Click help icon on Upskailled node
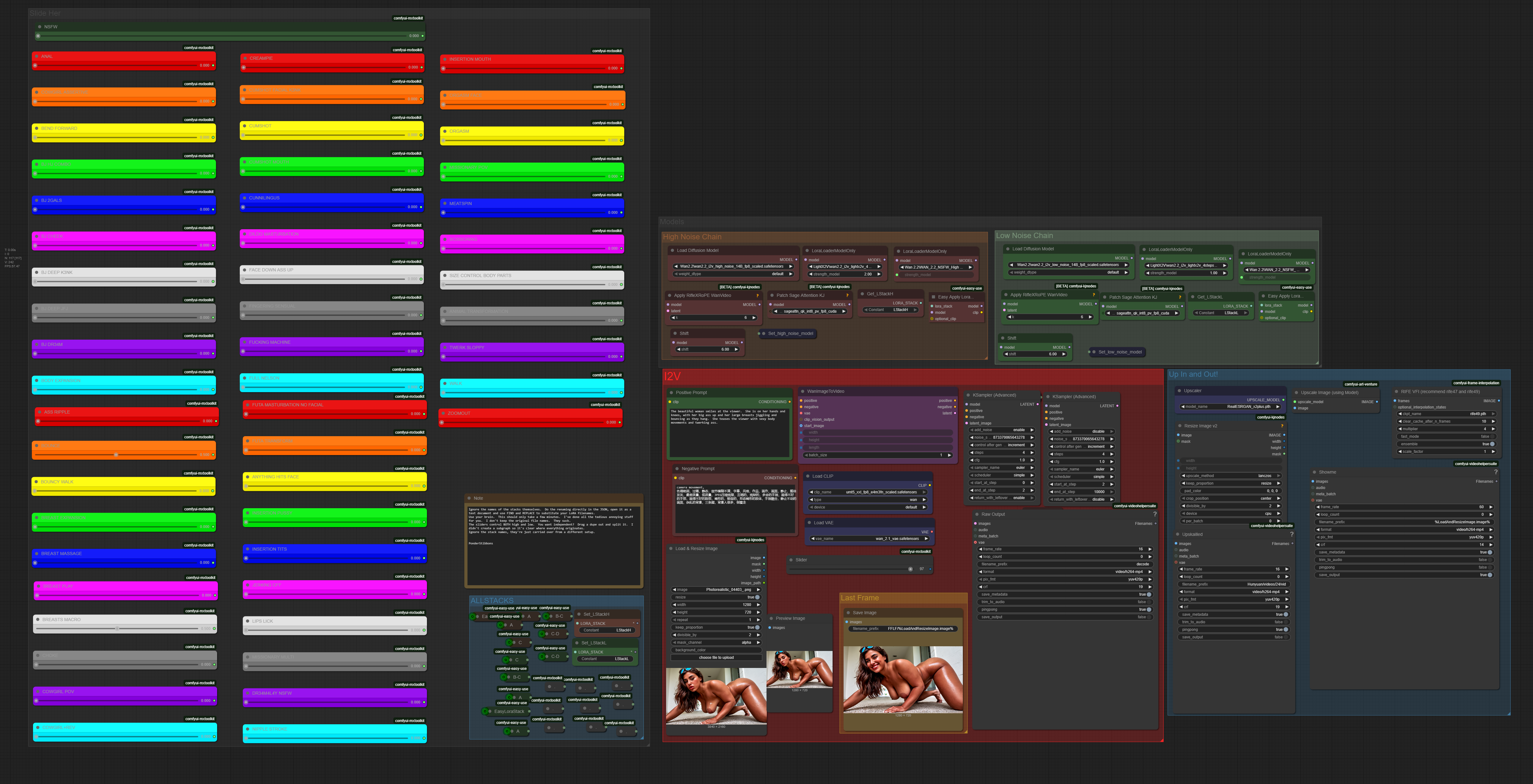 (x=1291, y=534)
